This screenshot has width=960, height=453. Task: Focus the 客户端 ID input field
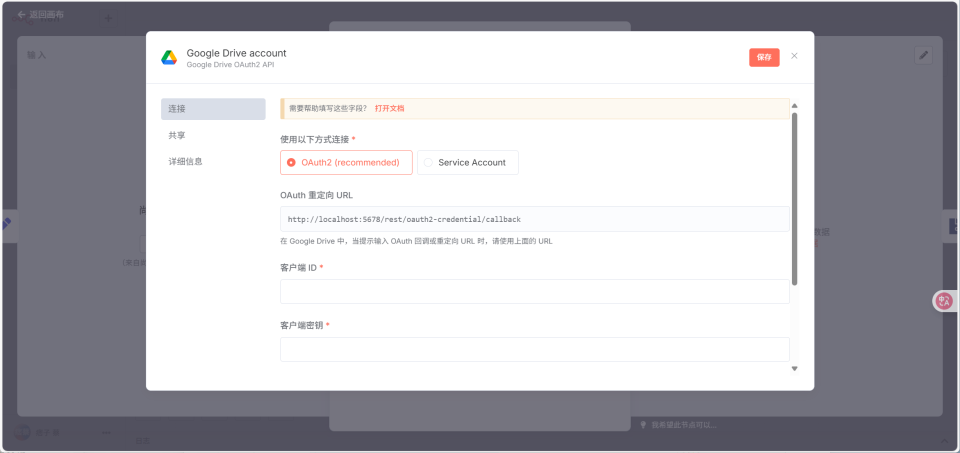tap(534, 291)
